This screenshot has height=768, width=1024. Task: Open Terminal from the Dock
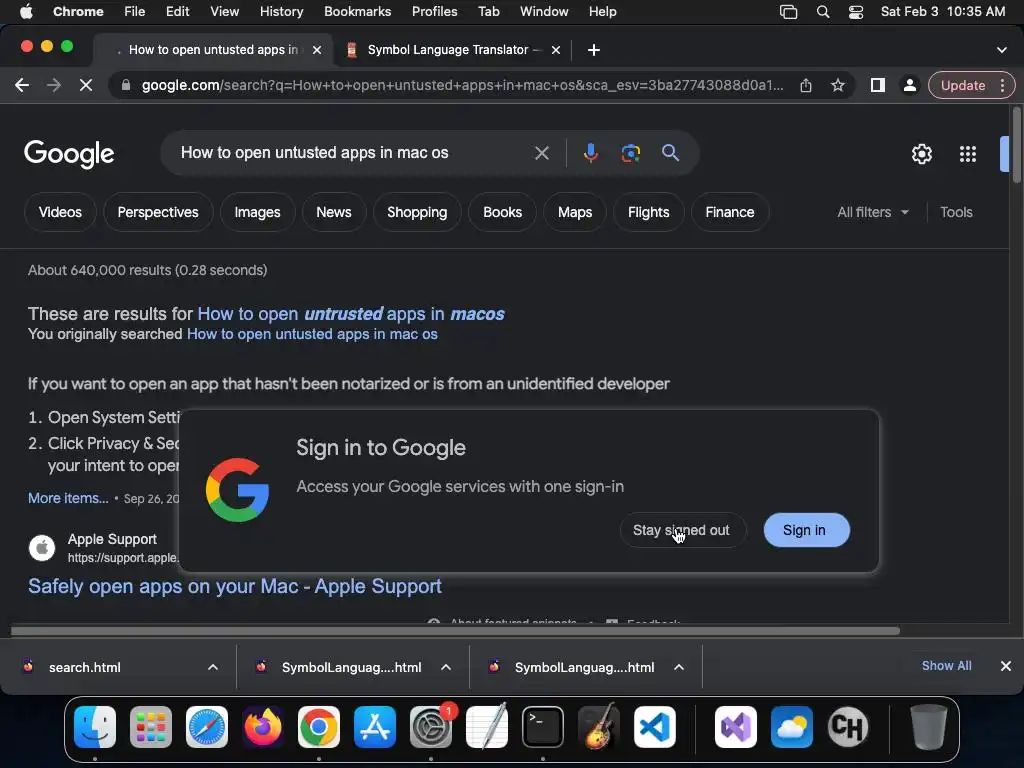tap(543, 727)
